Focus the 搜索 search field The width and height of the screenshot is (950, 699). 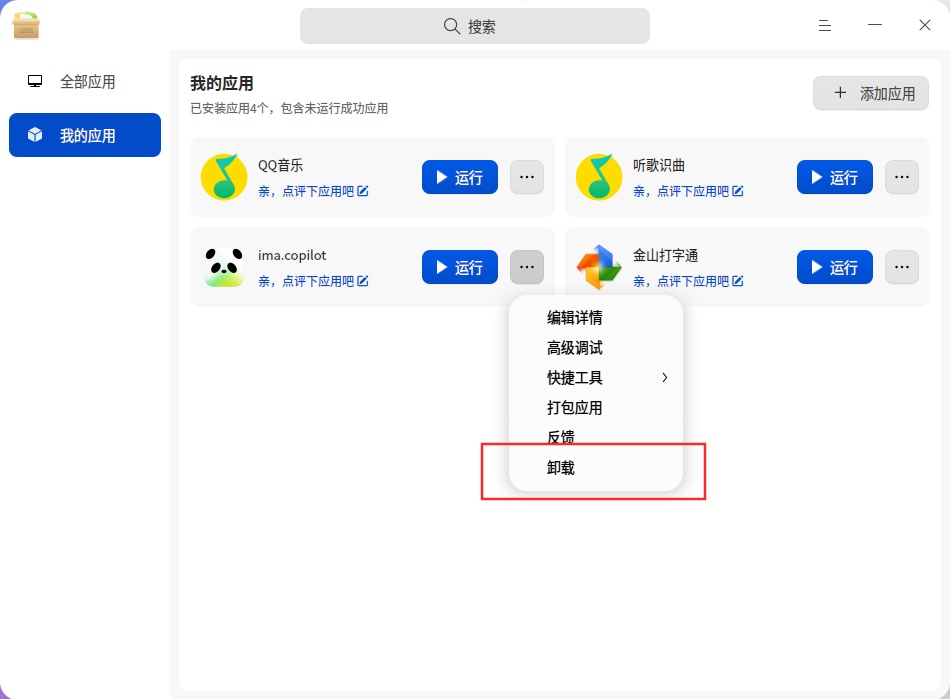(475, 26)
